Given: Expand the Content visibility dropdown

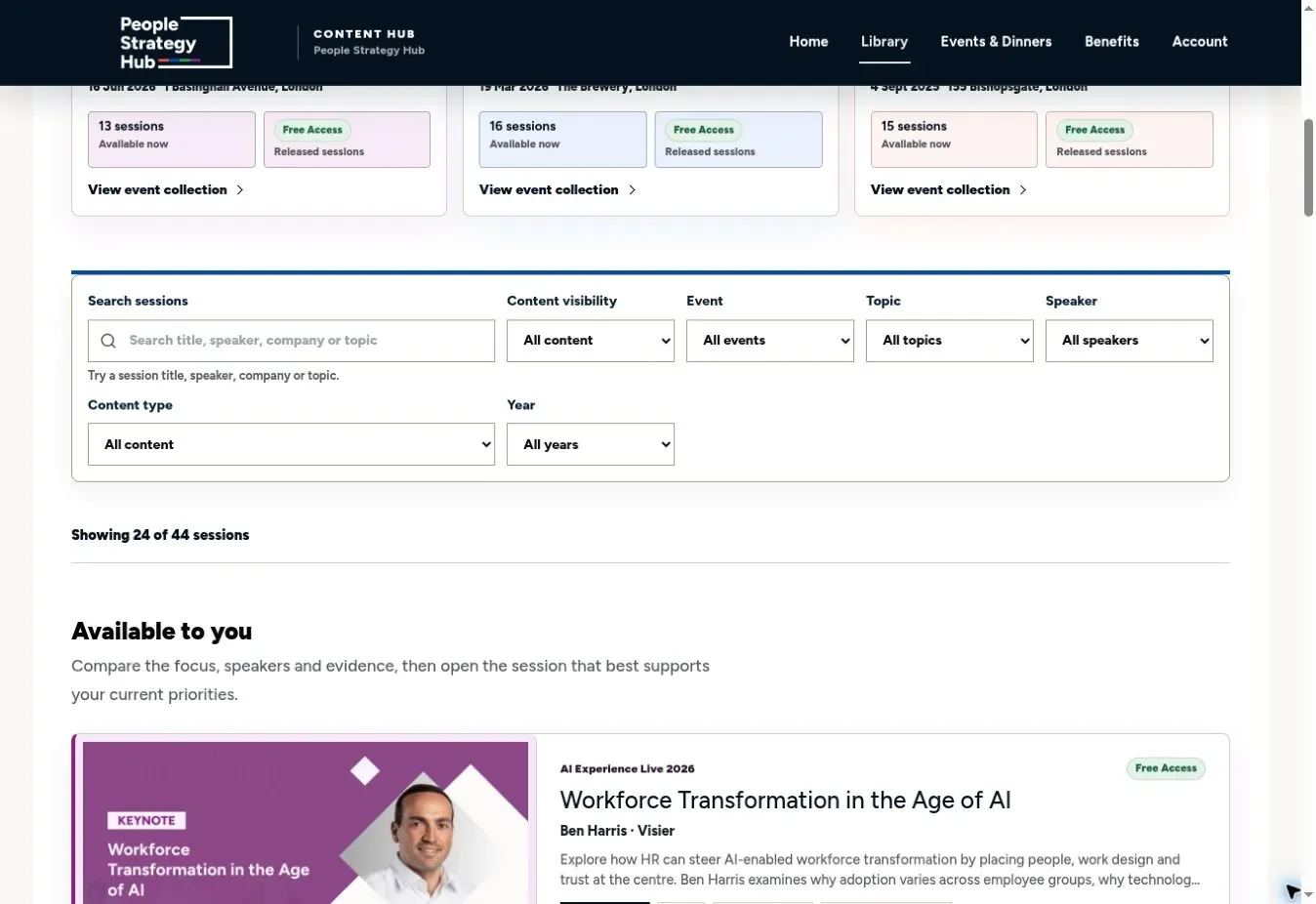Looking at the screenshot, I should [x=591, y=341].
